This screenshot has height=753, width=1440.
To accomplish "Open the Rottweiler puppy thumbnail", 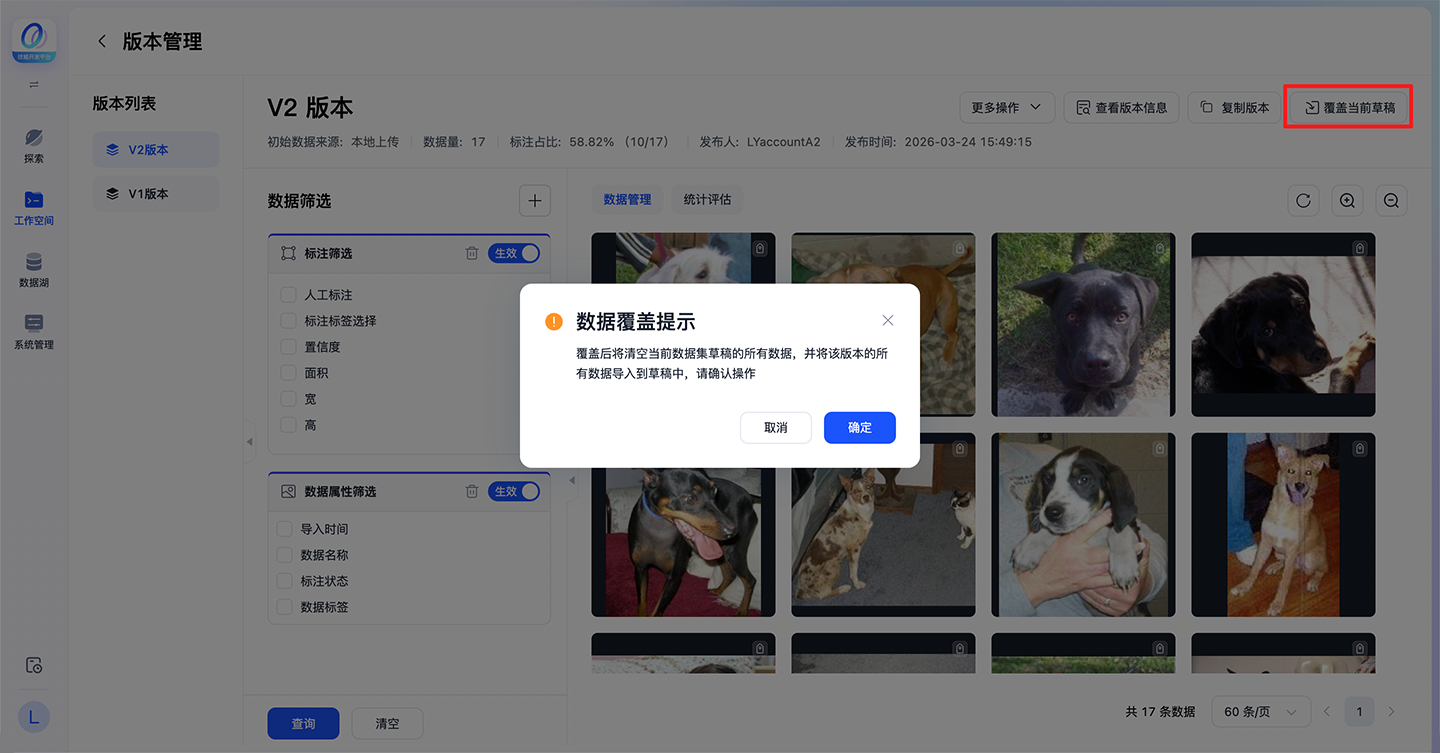I will [1283, 325].
